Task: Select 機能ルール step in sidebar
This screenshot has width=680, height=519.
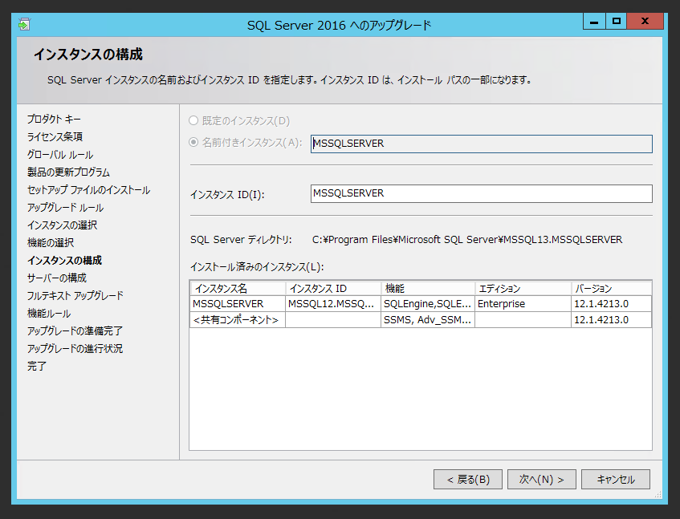Action: coord(49,313)
